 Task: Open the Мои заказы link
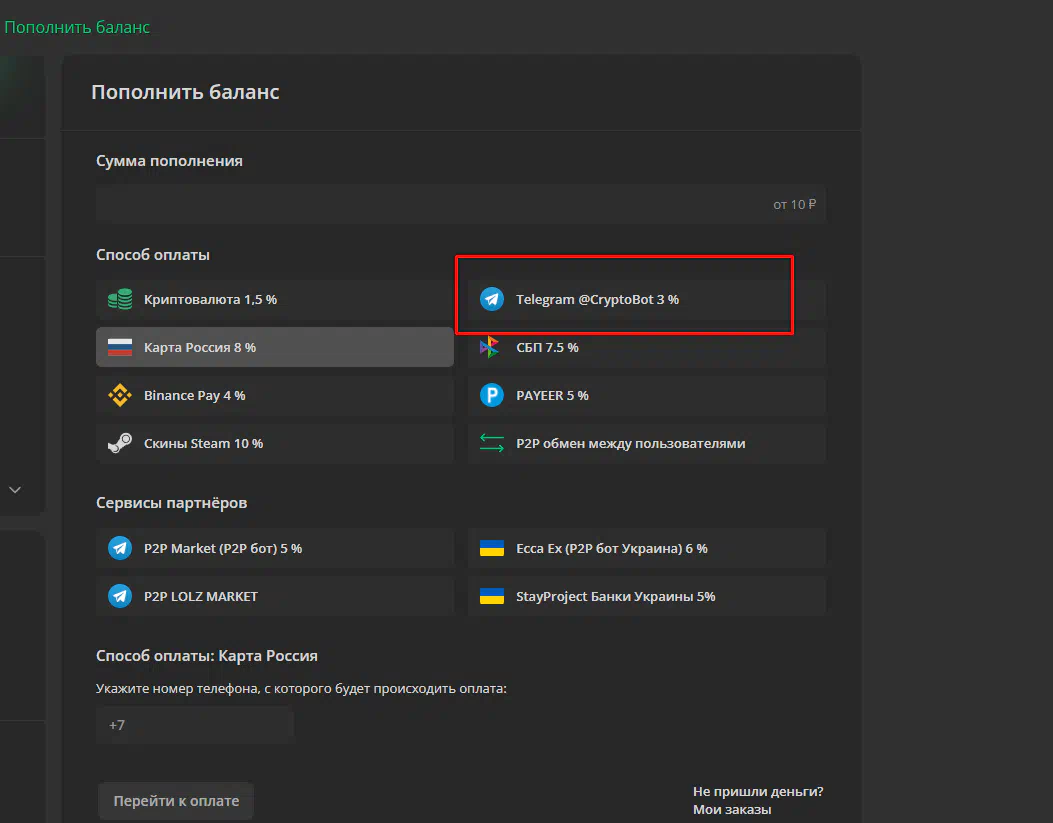point(732,810)
